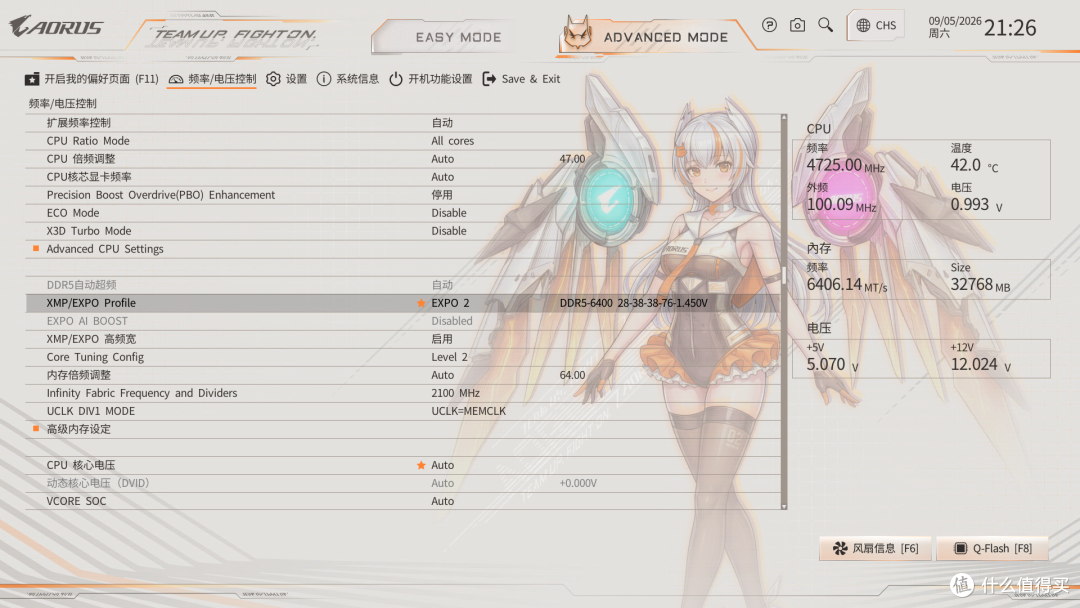Click the 42.0 °C temperature reading
1080x608 pixels.
[974, 165]
